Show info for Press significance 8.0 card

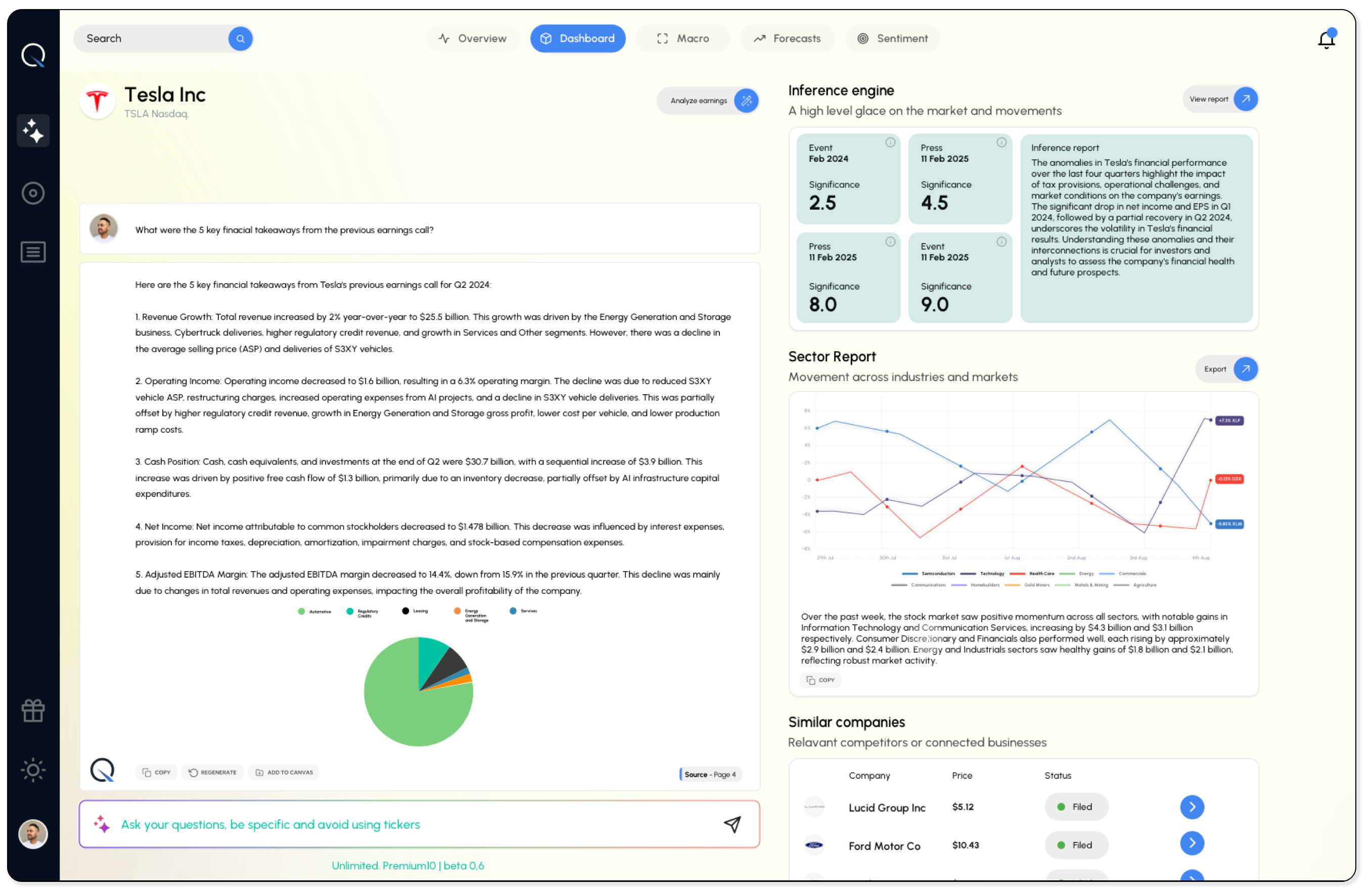click(x=891, y=242)
